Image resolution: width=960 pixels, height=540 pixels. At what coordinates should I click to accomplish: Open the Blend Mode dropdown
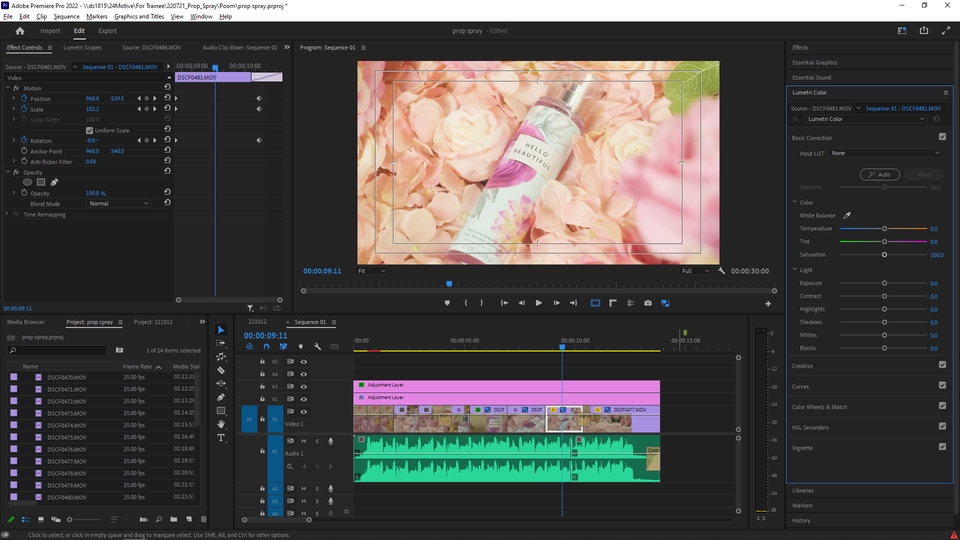[x=118, y=203]
